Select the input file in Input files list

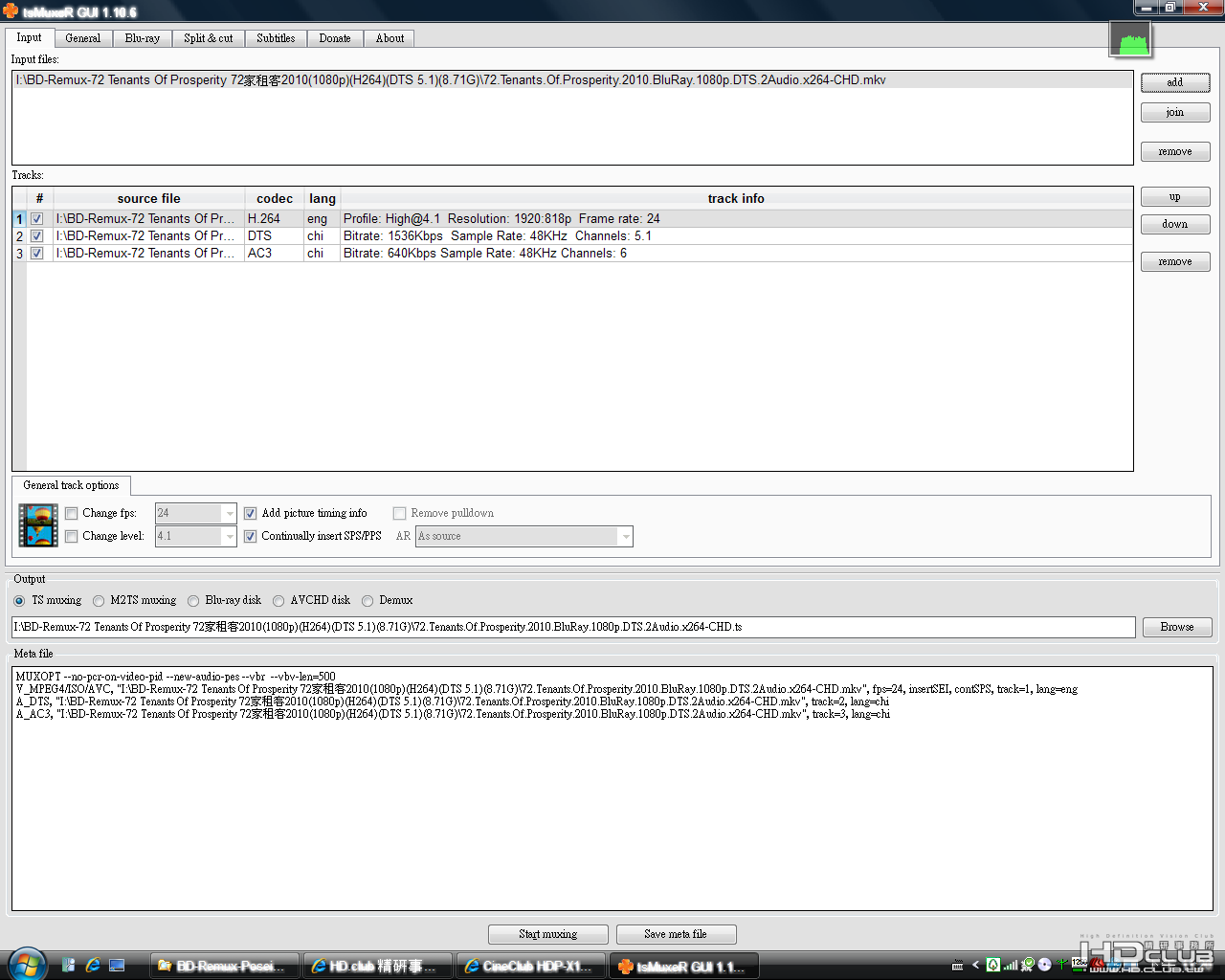(572, 80)
